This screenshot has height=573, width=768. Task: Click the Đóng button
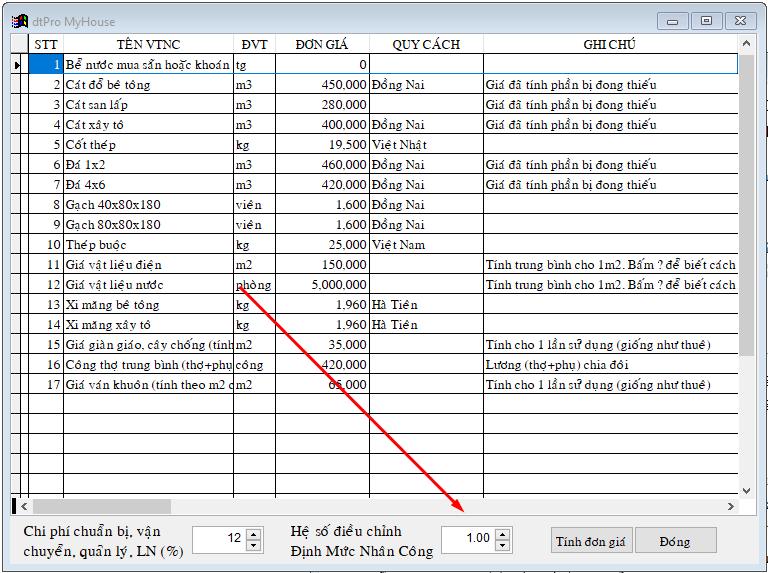coord(675,541)
